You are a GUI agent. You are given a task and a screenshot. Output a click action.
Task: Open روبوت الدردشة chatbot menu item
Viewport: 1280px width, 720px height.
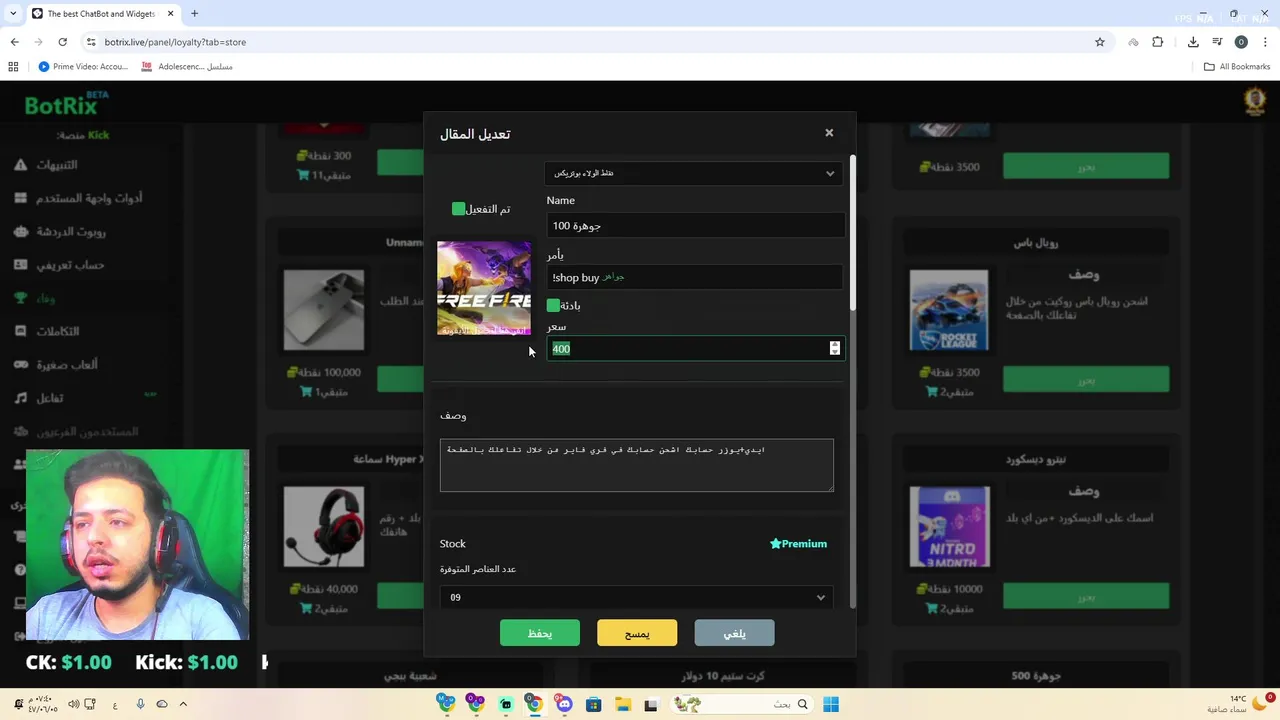click(x=71, y=231)
